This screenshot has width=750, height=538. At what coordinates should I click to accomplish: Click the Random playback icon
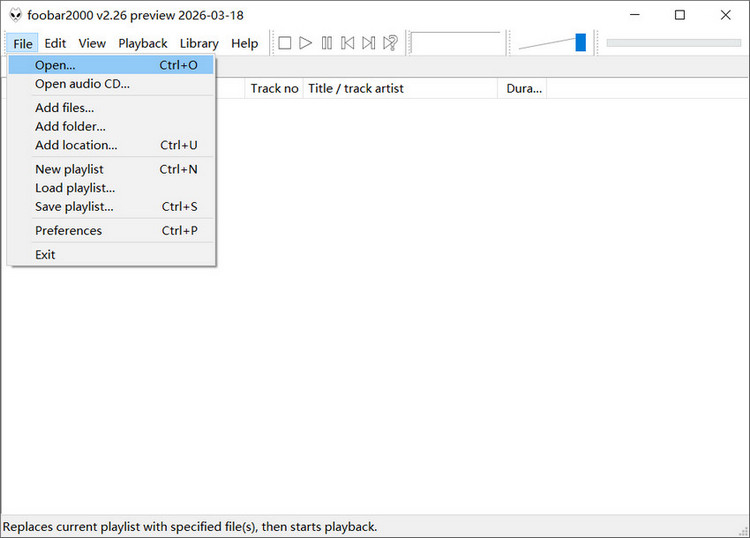point(390,43)
